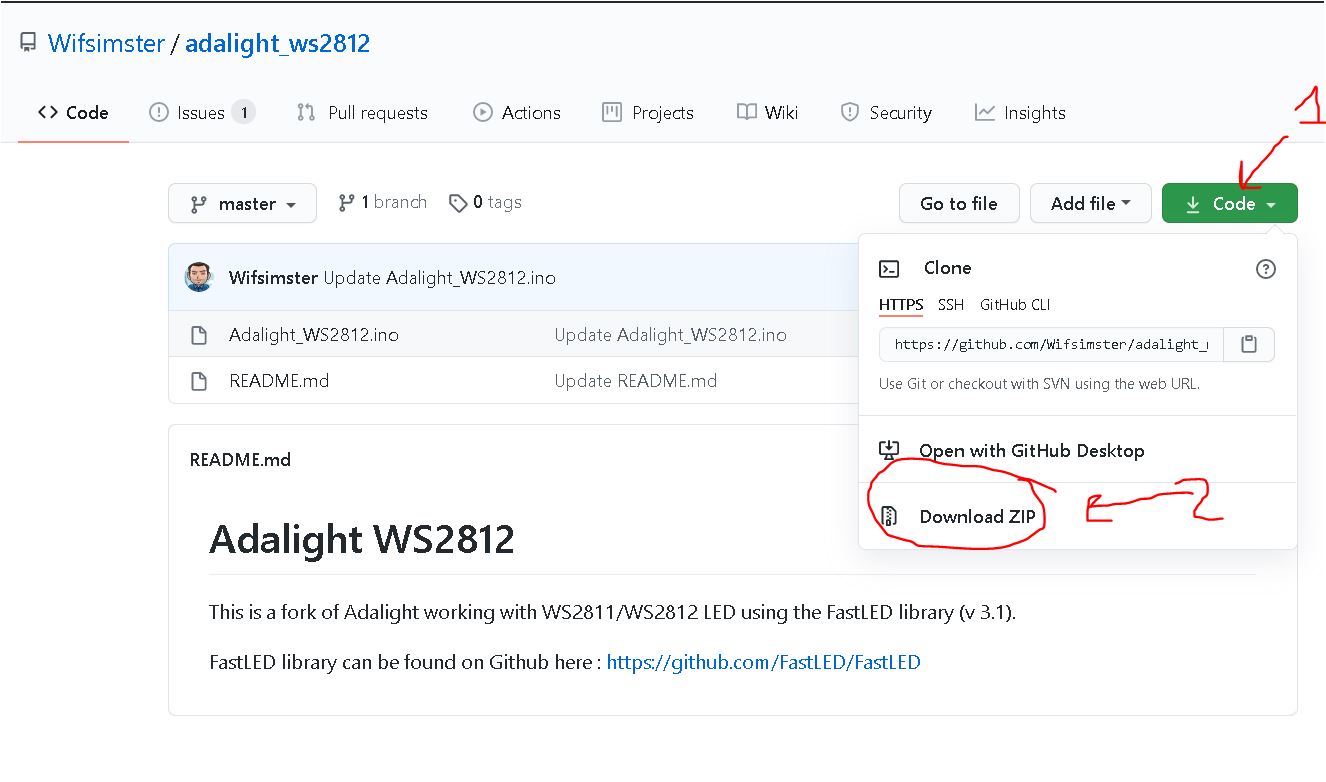The width and height of the screenshot is (1326, 782).
Task: Select the Code tab
Action: [x=73, y=113]
